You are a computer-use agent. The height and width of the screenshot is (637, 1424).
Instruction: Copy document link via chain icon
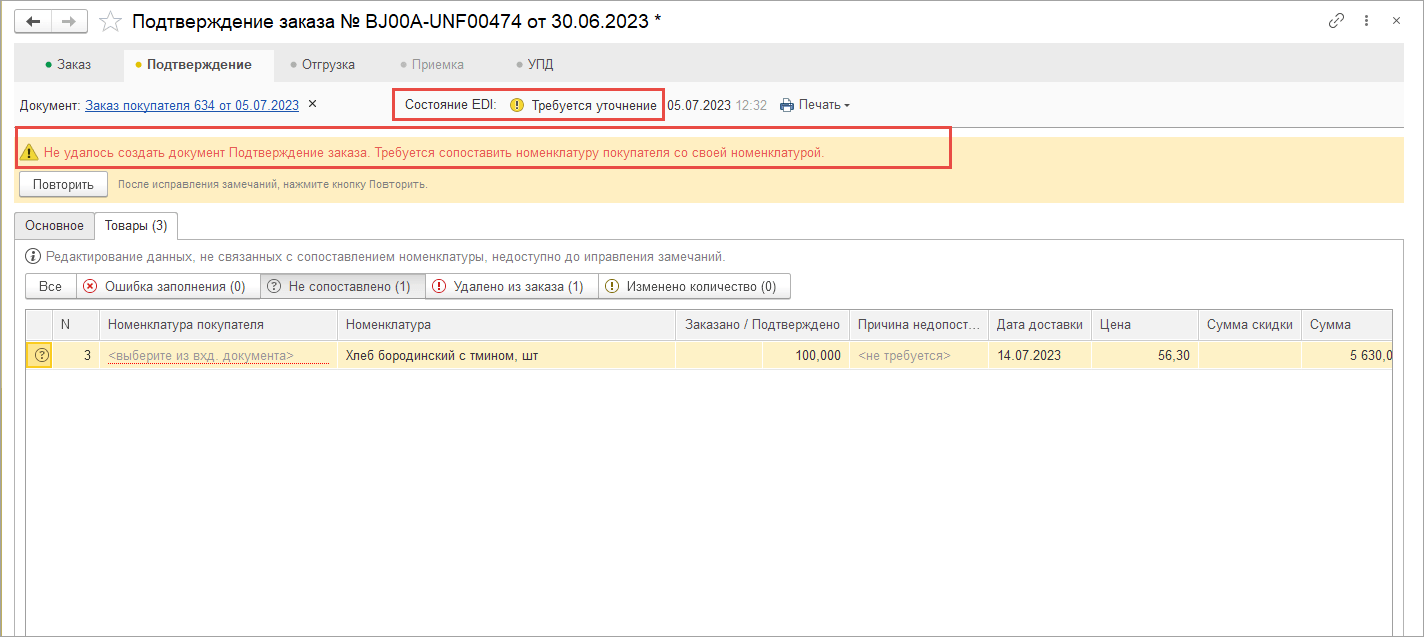pos(1336,21)
